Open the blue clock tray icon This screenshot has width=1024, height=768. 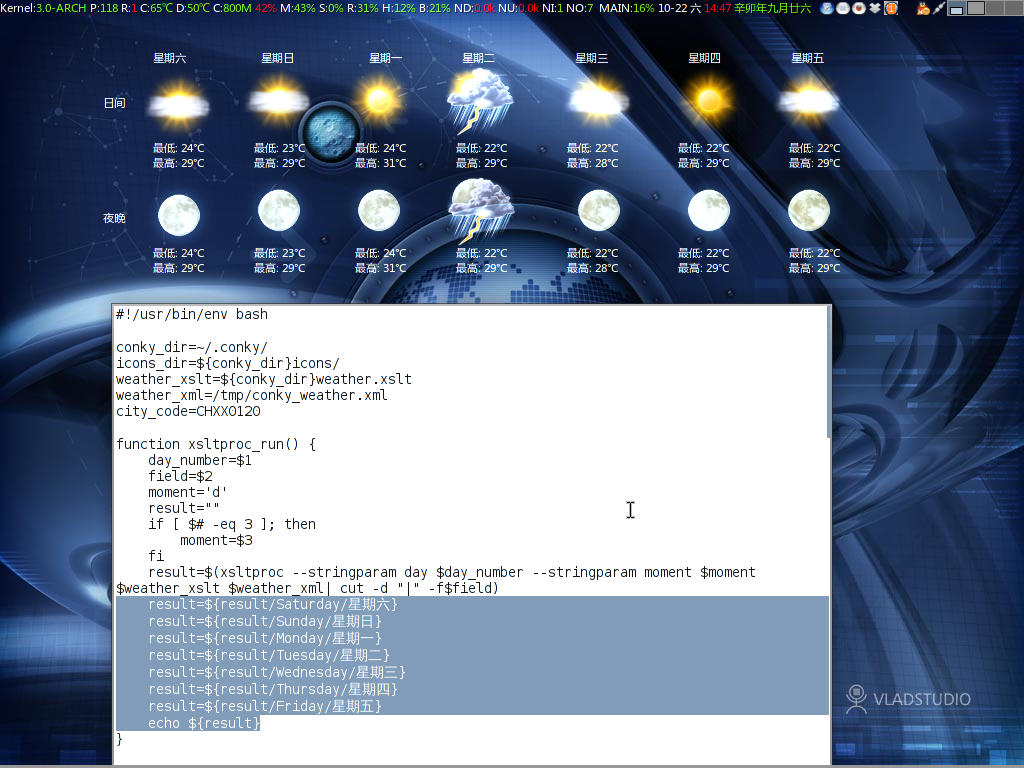click(x=827, y=8)
